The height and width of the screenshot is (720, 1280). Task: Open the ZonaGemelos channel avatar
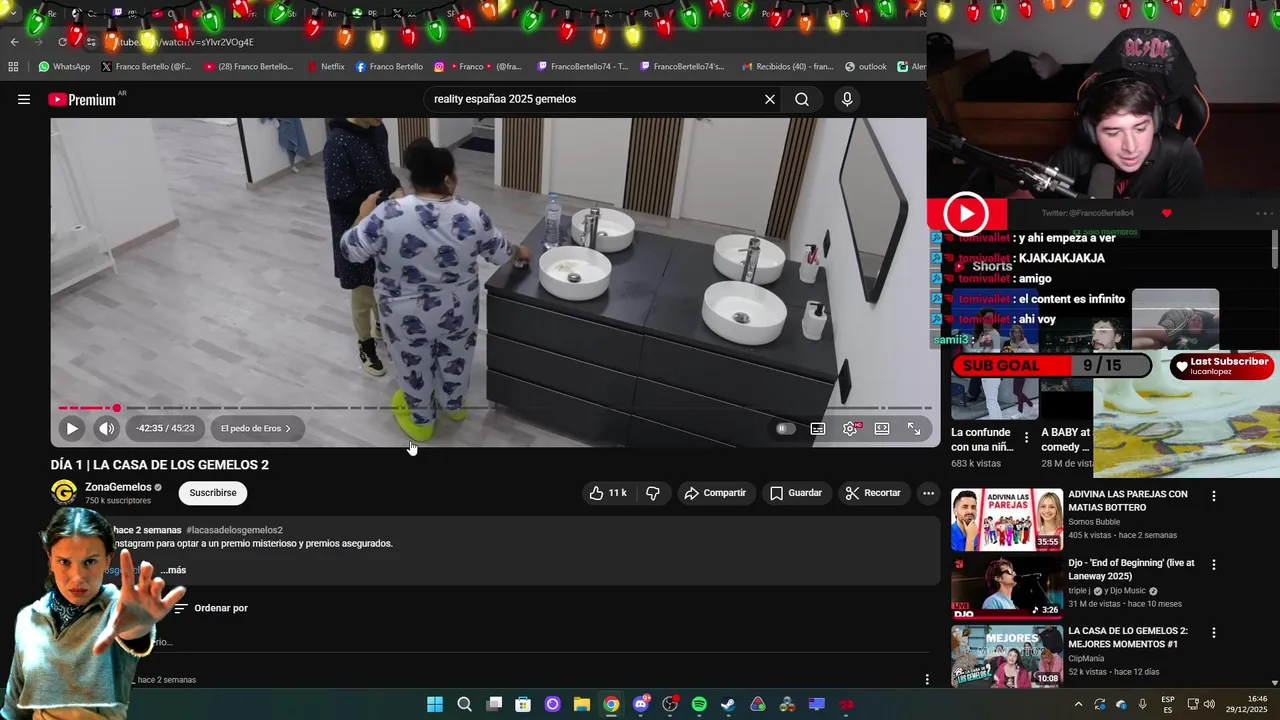coord(64,492)
